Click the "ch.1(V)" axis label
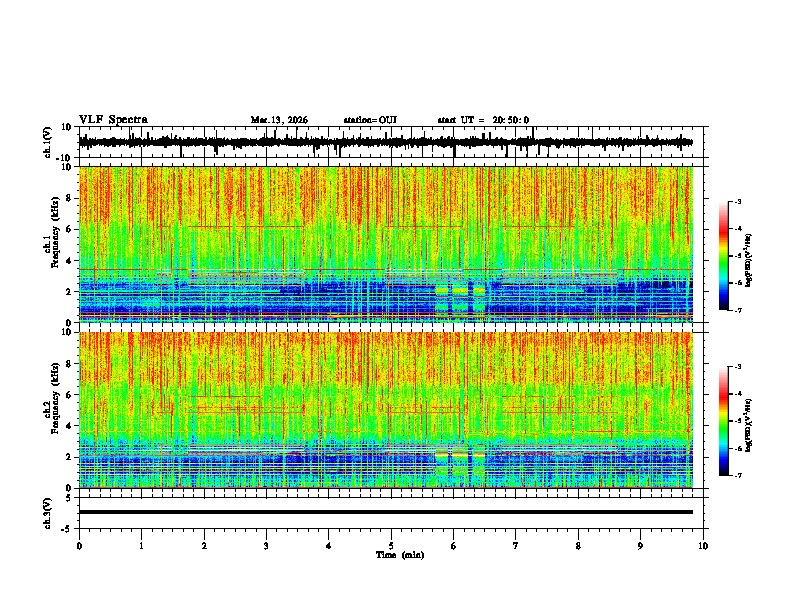 [x=48, y=142]
